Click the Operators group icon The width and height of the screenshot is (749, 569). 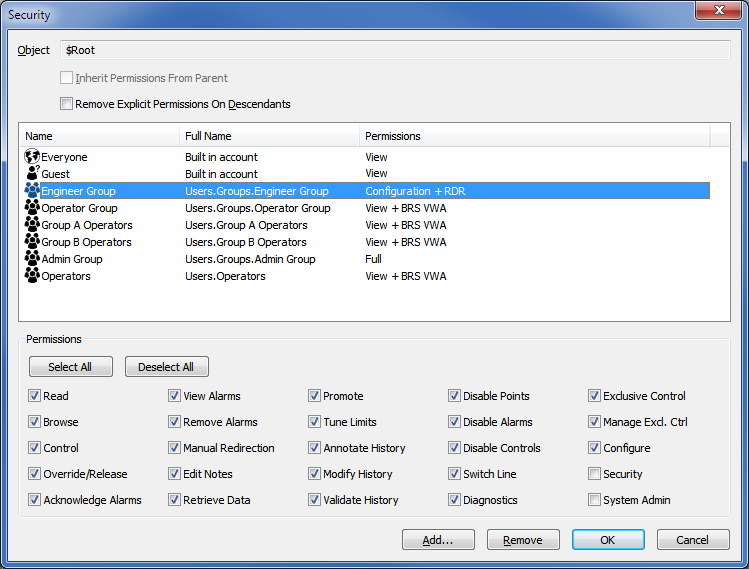[32, 276]
